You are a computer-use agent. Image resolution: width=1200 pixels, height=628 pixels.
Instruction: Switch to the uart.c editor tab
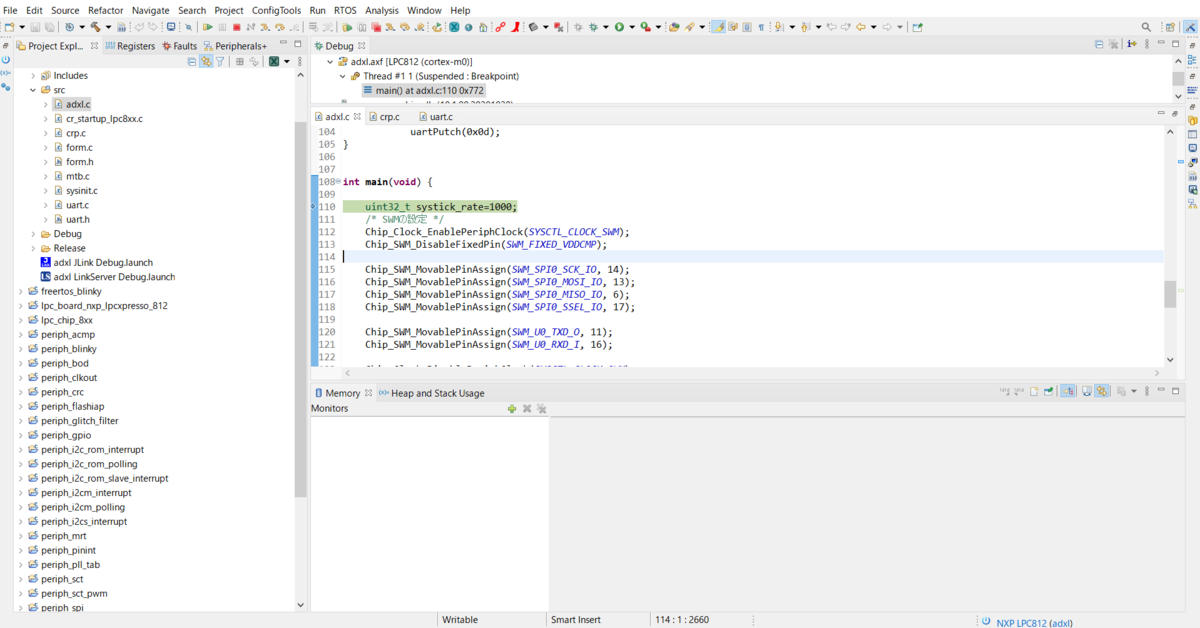coord(441,117)
